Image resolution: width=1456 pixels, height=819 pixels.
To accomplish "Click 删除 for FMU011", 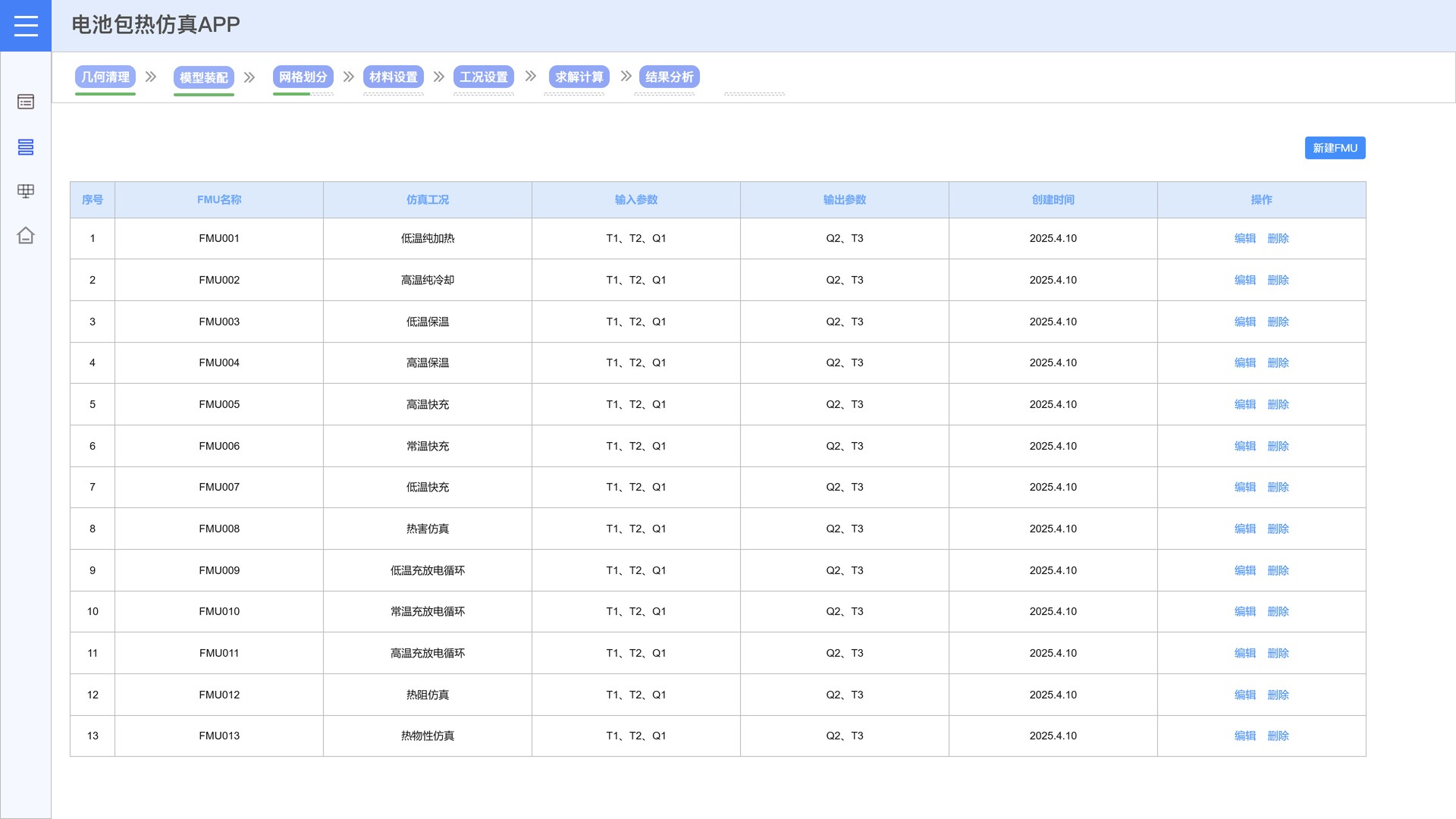I will pyautogui.click(x=1279, y=654).
